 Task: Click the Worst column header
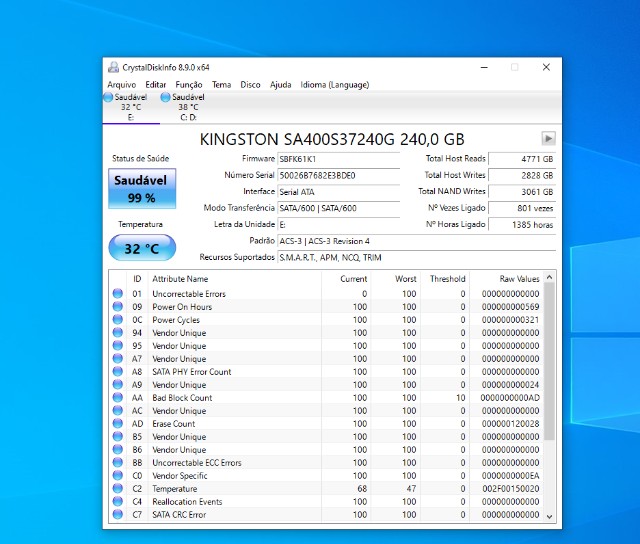(395, 279)
